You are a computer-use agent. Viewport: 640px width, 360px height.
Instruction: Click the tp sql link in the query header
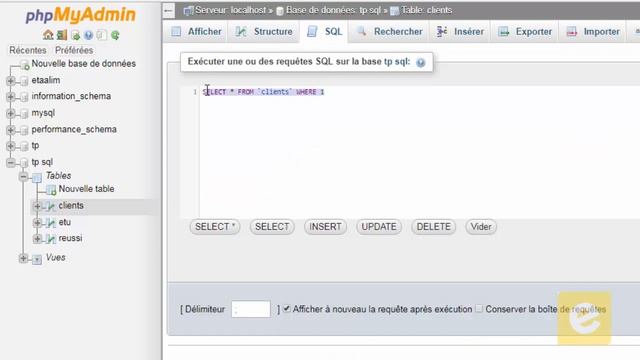[395, 62]
